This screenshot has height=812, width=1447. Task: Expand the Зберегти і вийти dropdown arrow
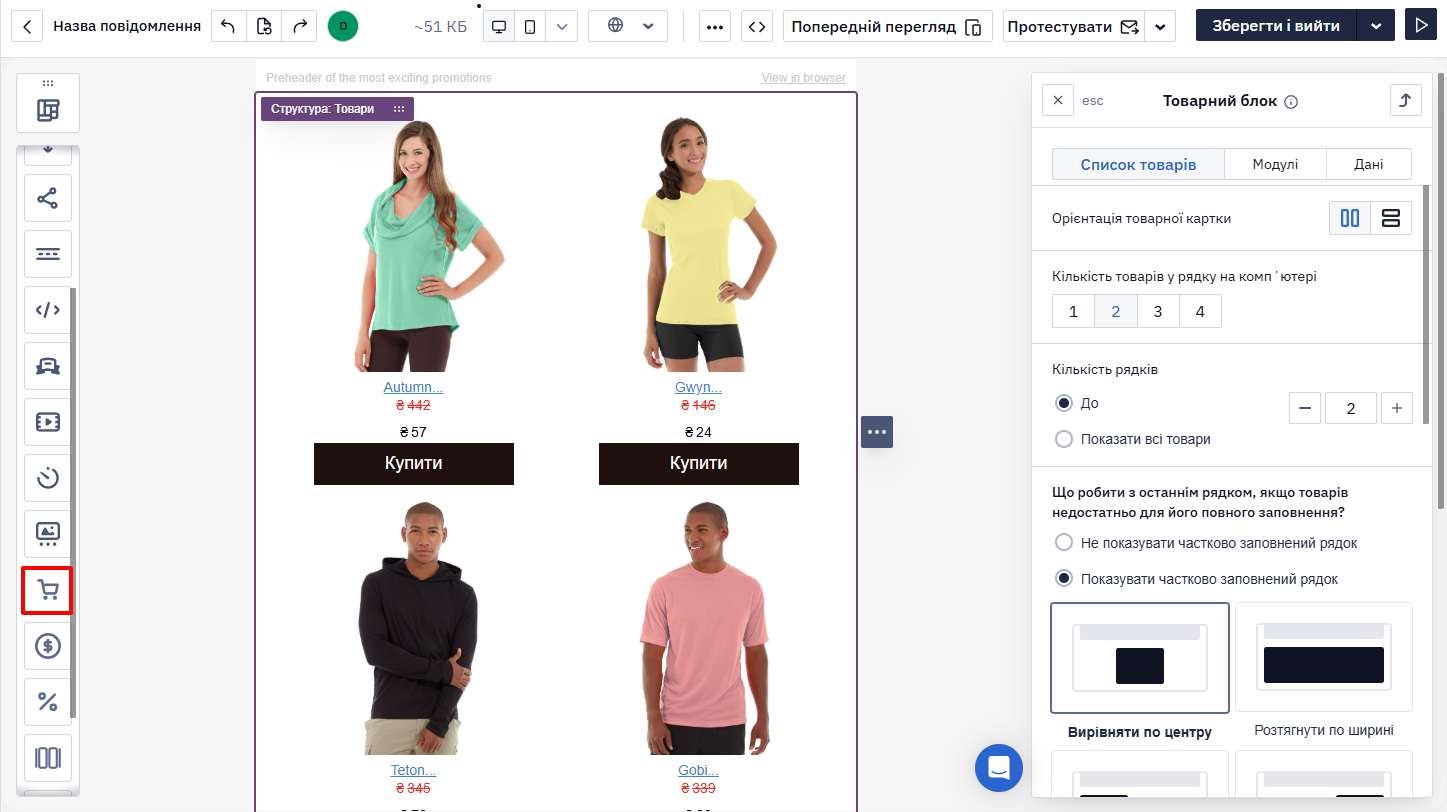coord(1376,26)
